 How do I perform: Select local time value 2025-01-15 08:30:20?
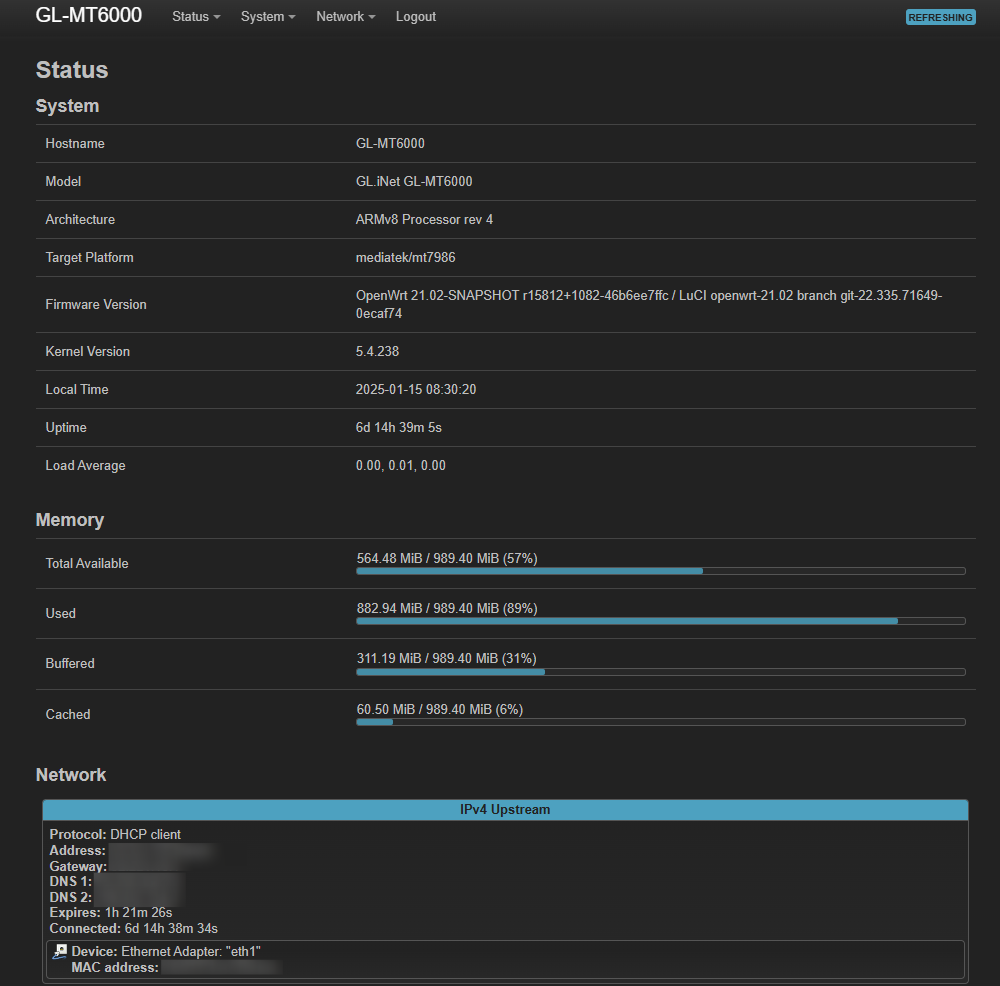[416, 390]
